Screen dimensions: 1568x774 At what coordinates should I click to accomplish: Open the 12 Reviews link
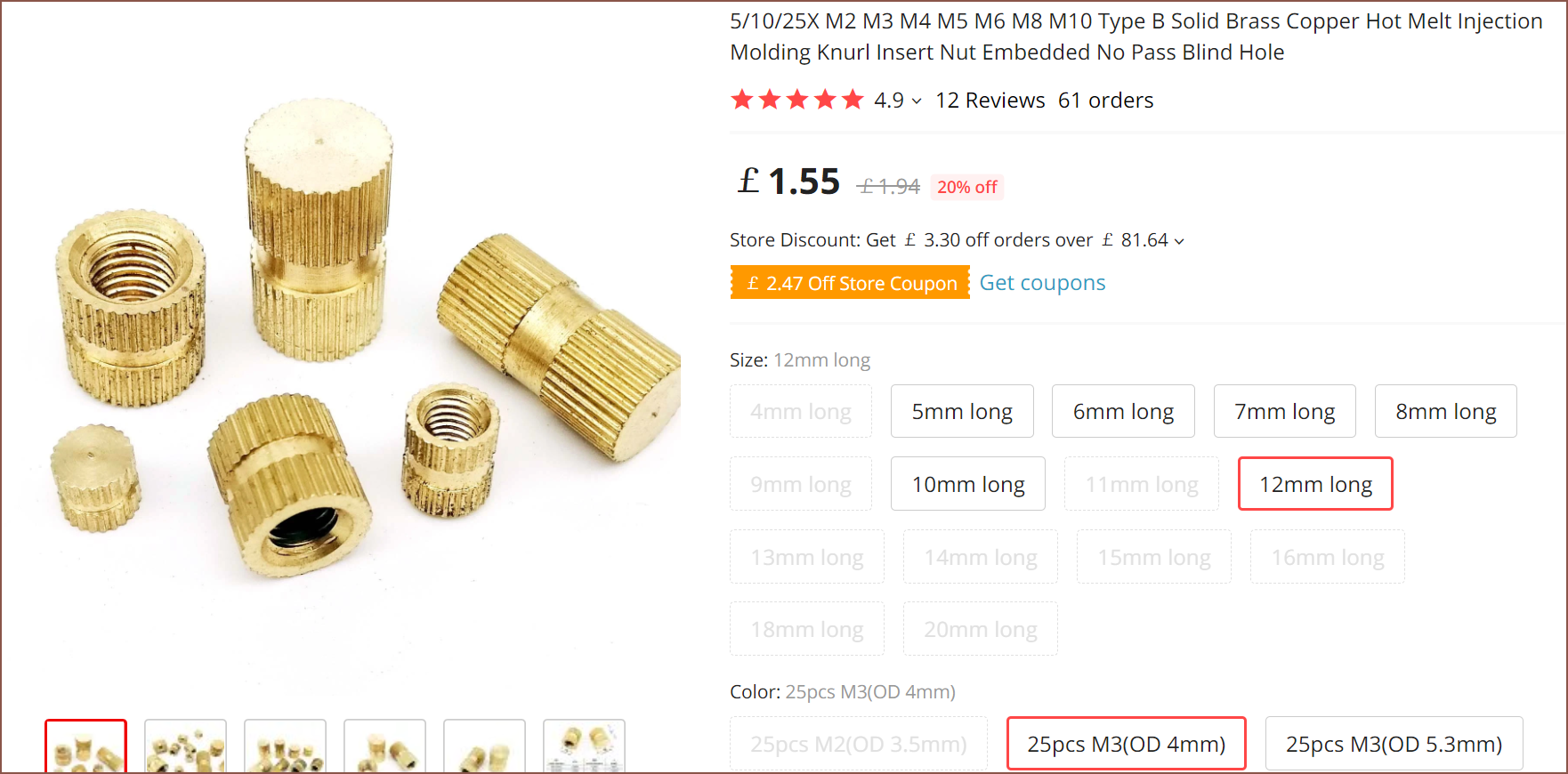[990, 101]
